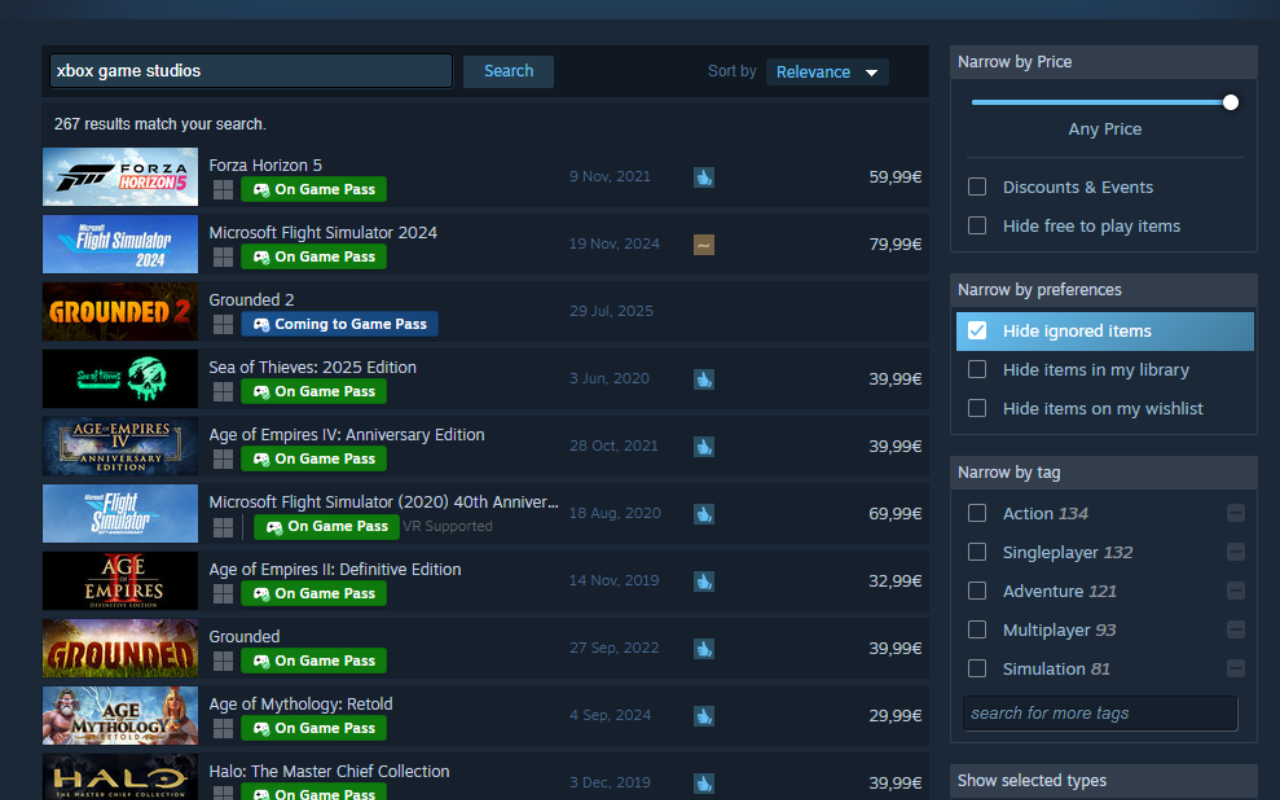Click the Windows icon under Grounded 2
The height and width of the screenshot is (800, 1280).
pyautogui.click(x=223, y=324)
